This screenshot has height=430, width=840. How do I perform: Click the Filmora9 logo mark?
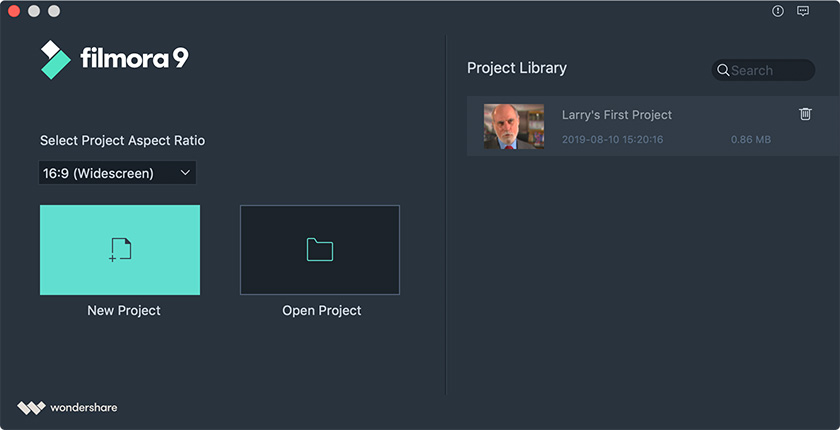(55, 59)
